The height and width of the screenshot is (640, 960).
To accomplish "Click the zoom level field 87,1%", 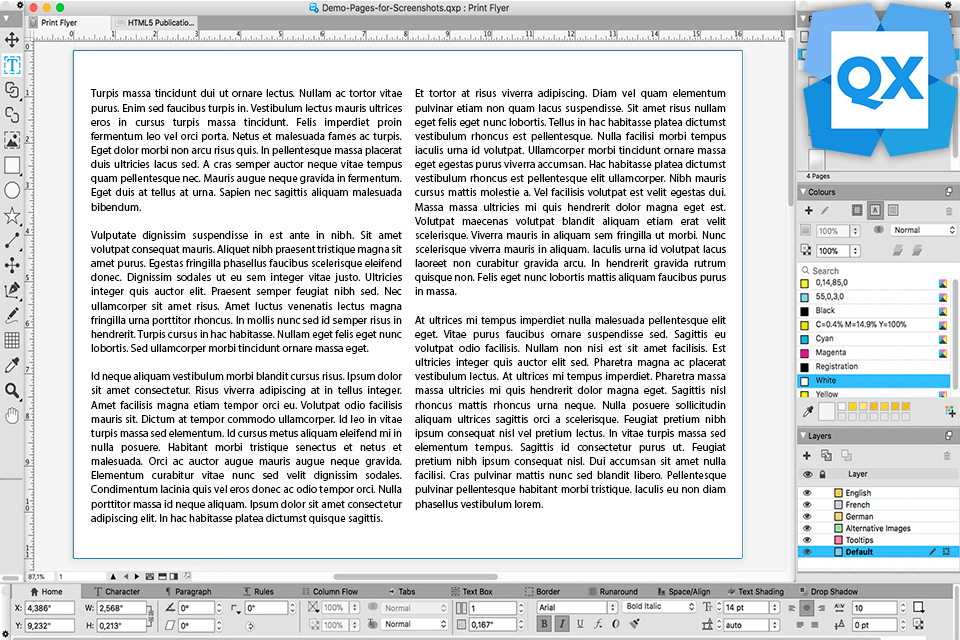I will (39, 576).
